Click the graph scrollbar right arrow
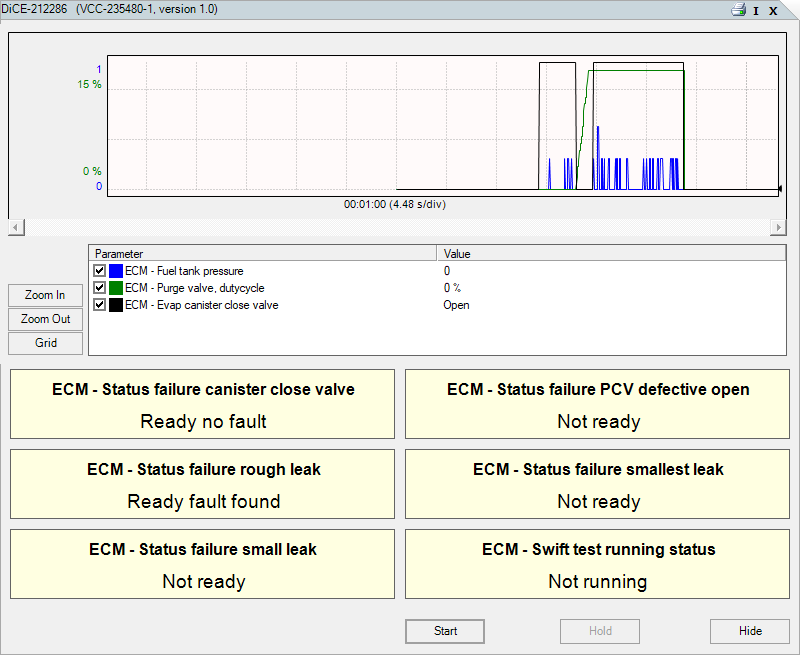 778,228
